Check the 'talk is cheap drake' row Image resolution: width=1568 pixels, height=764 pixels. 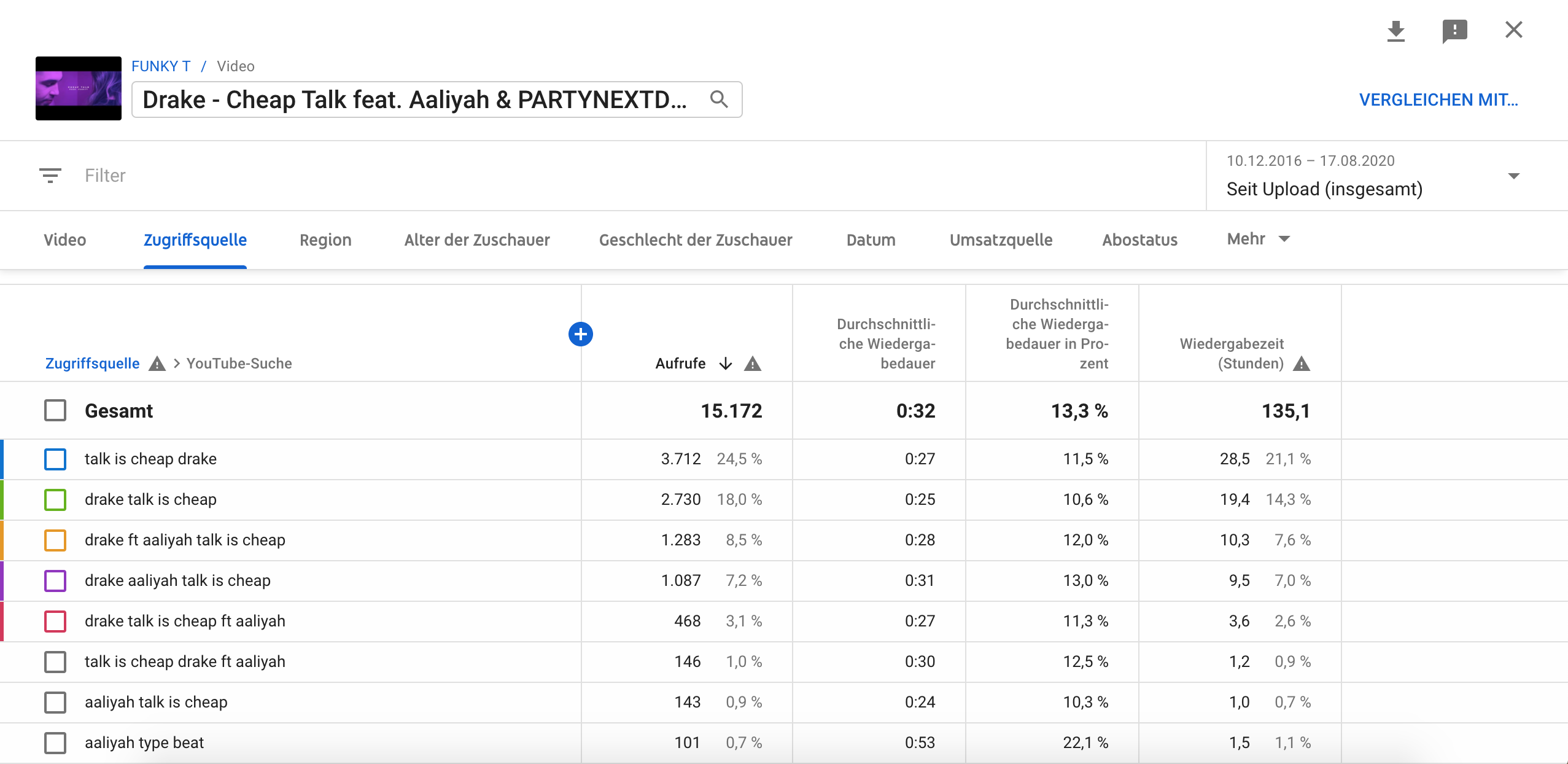click(x=55, y=459)
